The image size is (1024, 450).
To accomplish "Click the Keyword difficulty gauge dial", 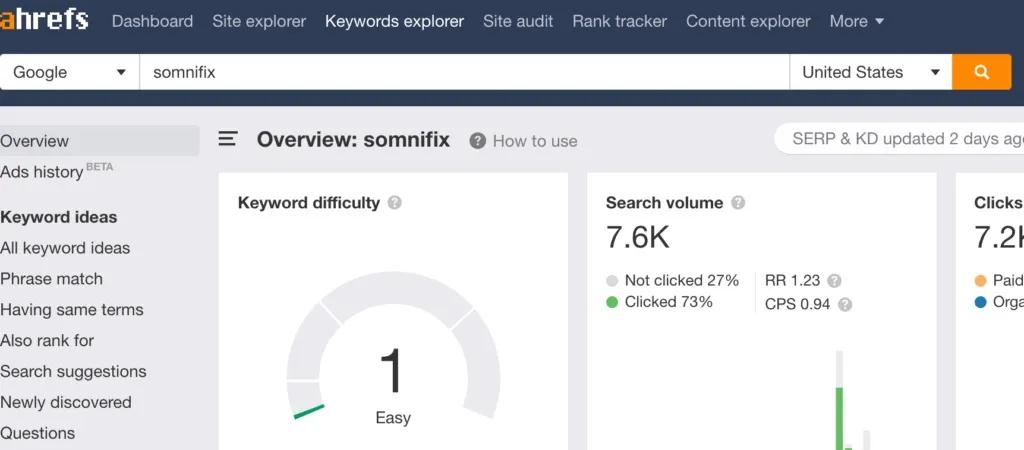I will point(393,346).
